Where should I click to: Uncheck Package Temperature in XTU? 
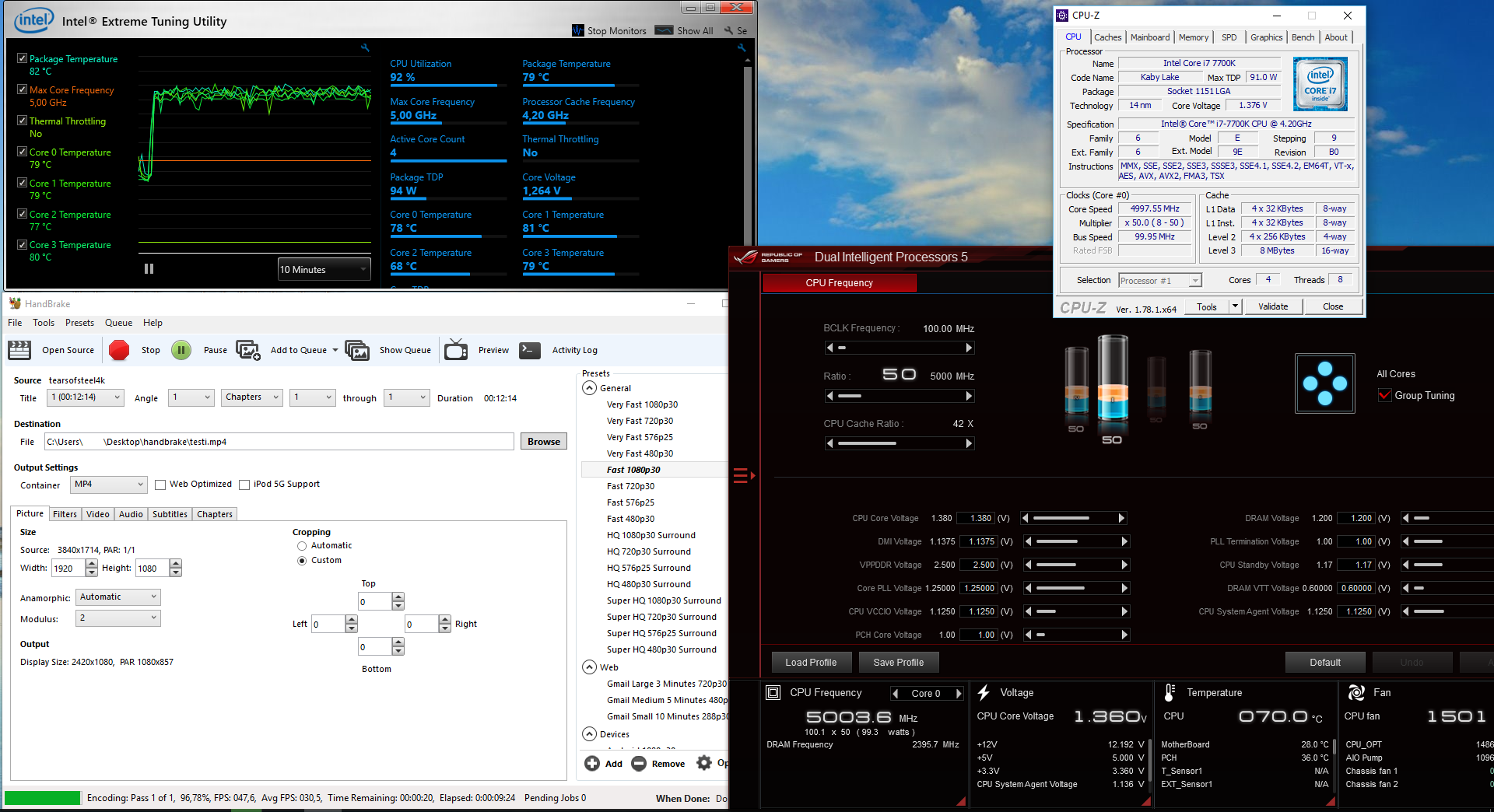click(x=23, y=58)
